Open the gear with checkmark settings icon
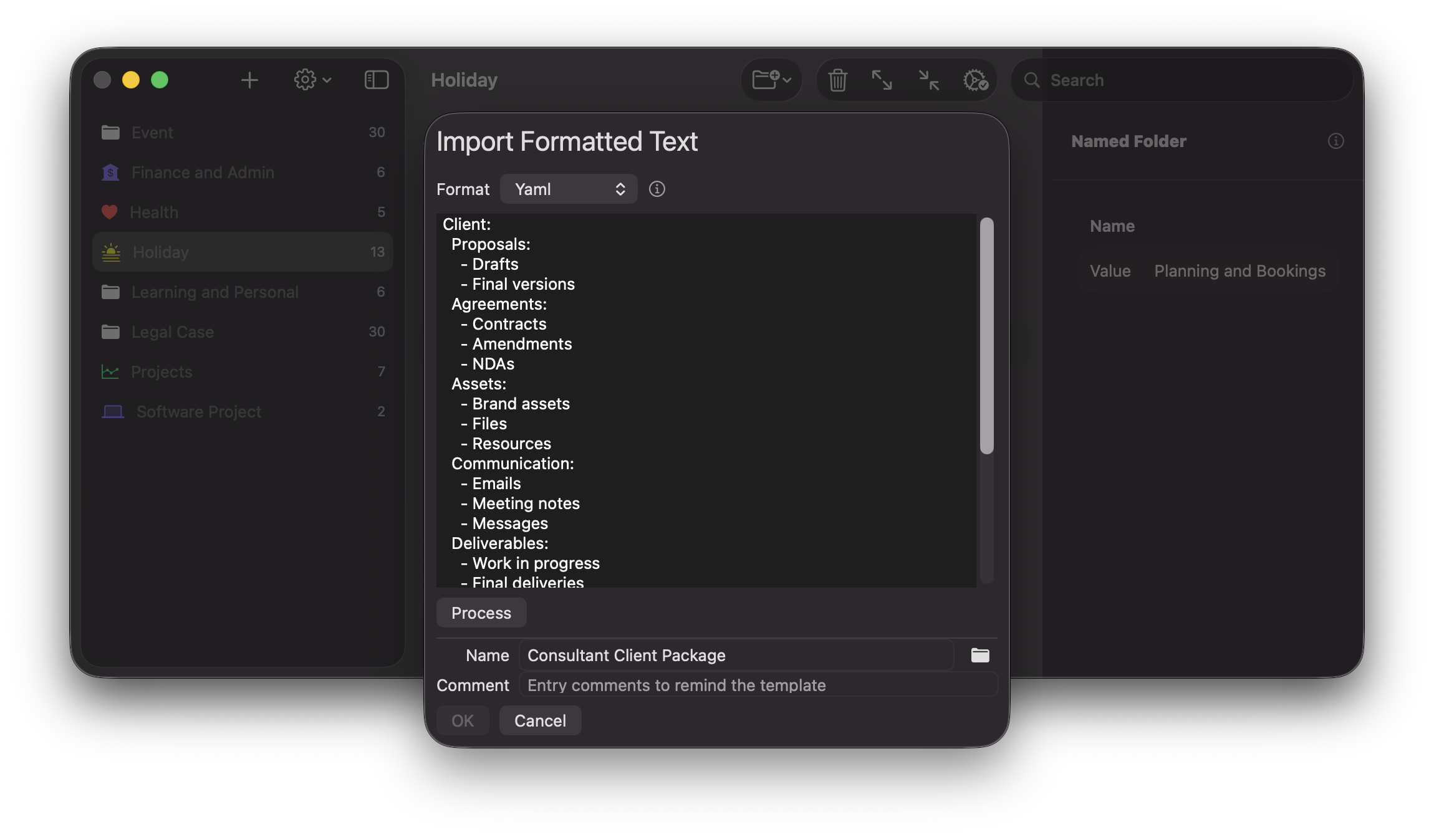The image size is (1434, 840). (x=974, y=80)
